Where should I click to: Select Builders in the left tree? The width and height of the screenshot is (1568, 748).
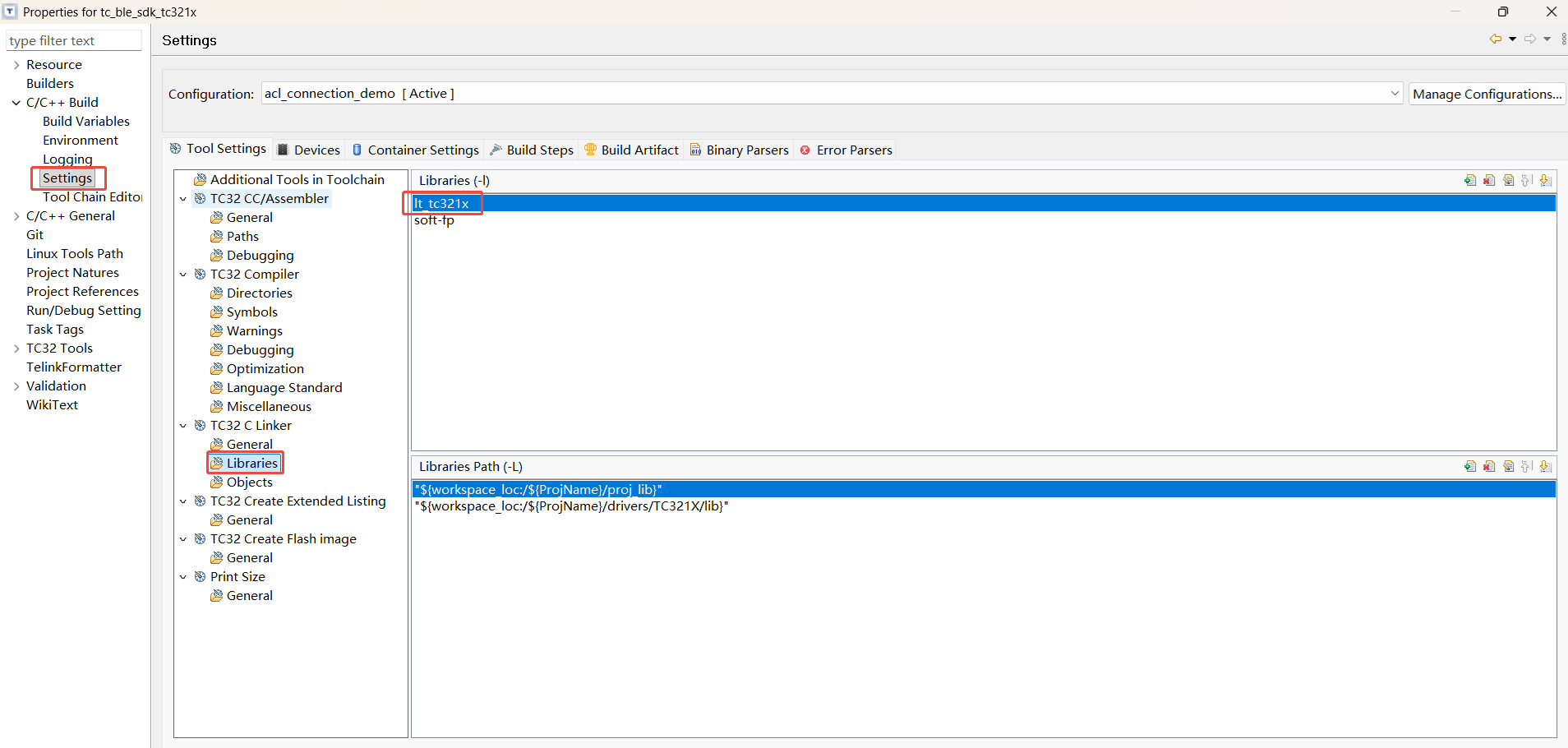(50, 84)
